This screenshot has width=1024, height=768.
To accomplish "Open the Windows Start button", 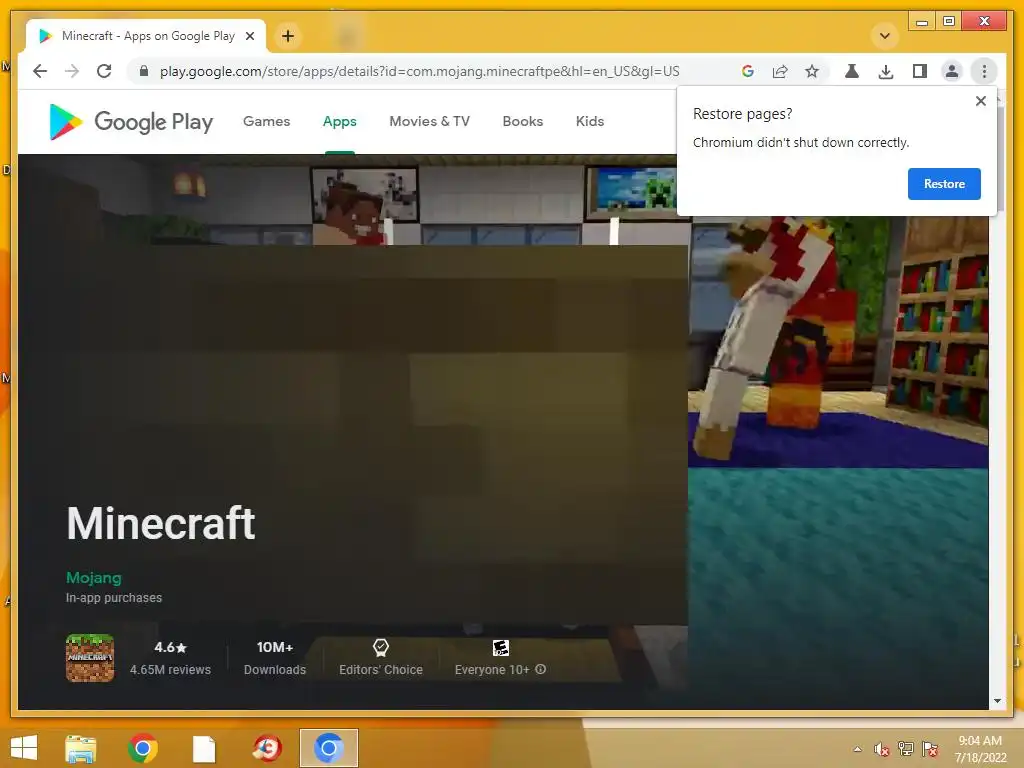I will pyautogui.click(x=24, y=748).
